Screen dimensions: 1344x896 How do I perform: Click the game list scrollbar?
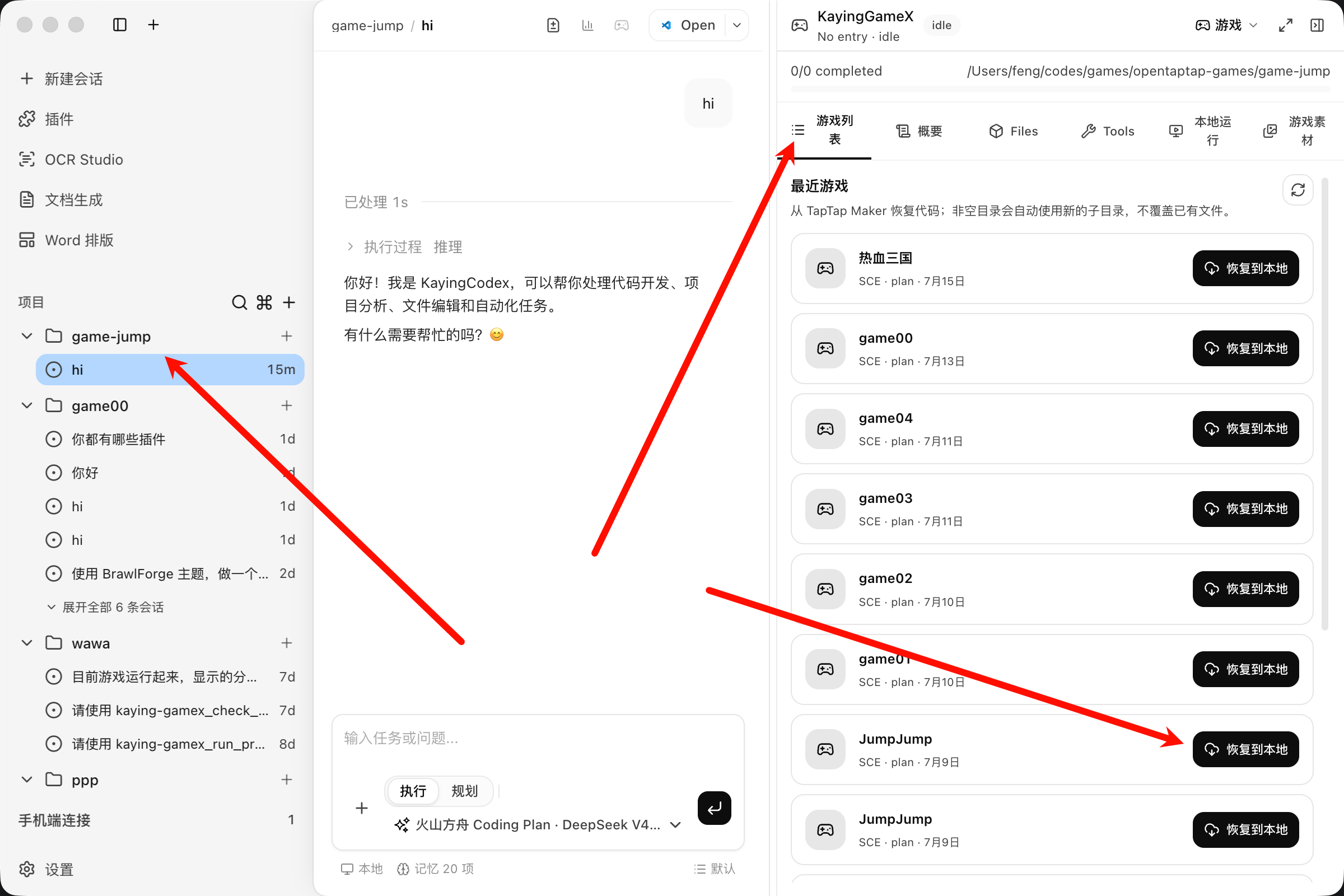(1324, 403)
